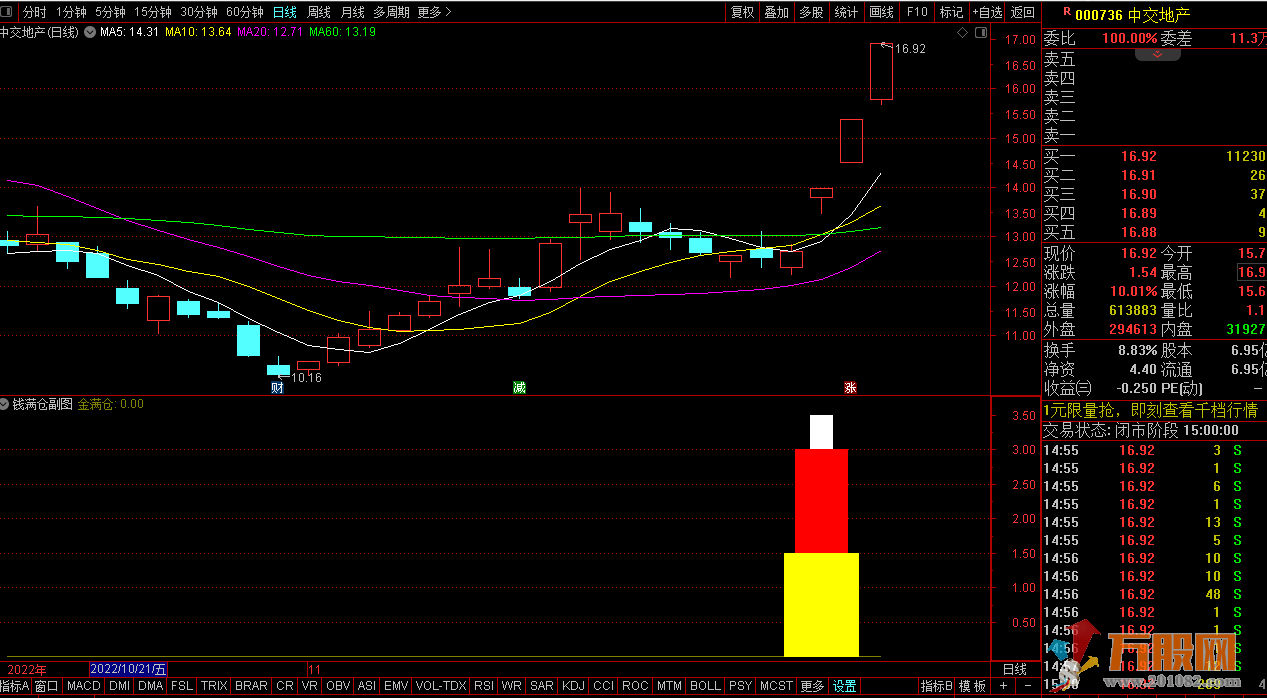Click the plus button on the bottom bar

(1004, 686)
